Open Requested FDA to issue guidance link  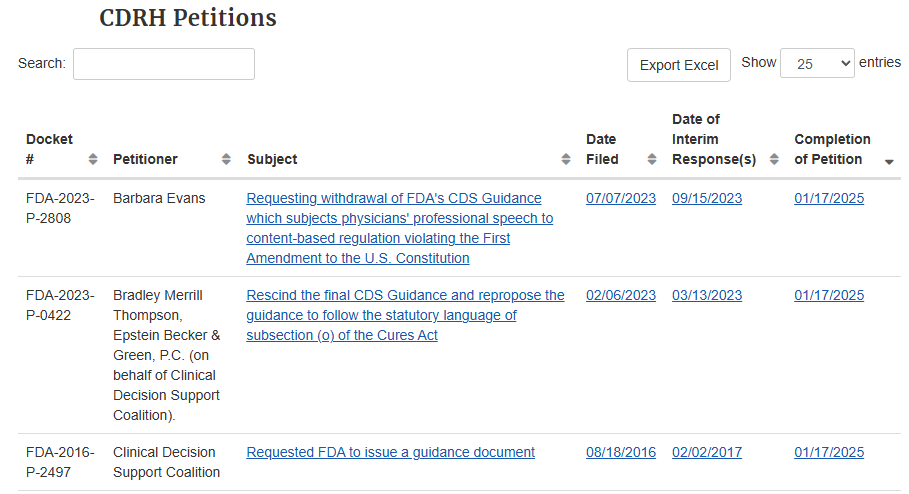click(x=390, y=452)
